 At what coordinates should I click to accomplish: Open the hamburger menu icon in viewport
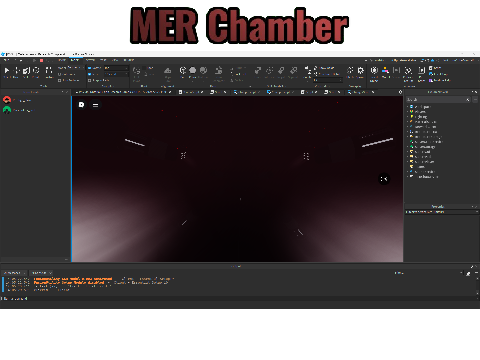click(x=95, y=105)
